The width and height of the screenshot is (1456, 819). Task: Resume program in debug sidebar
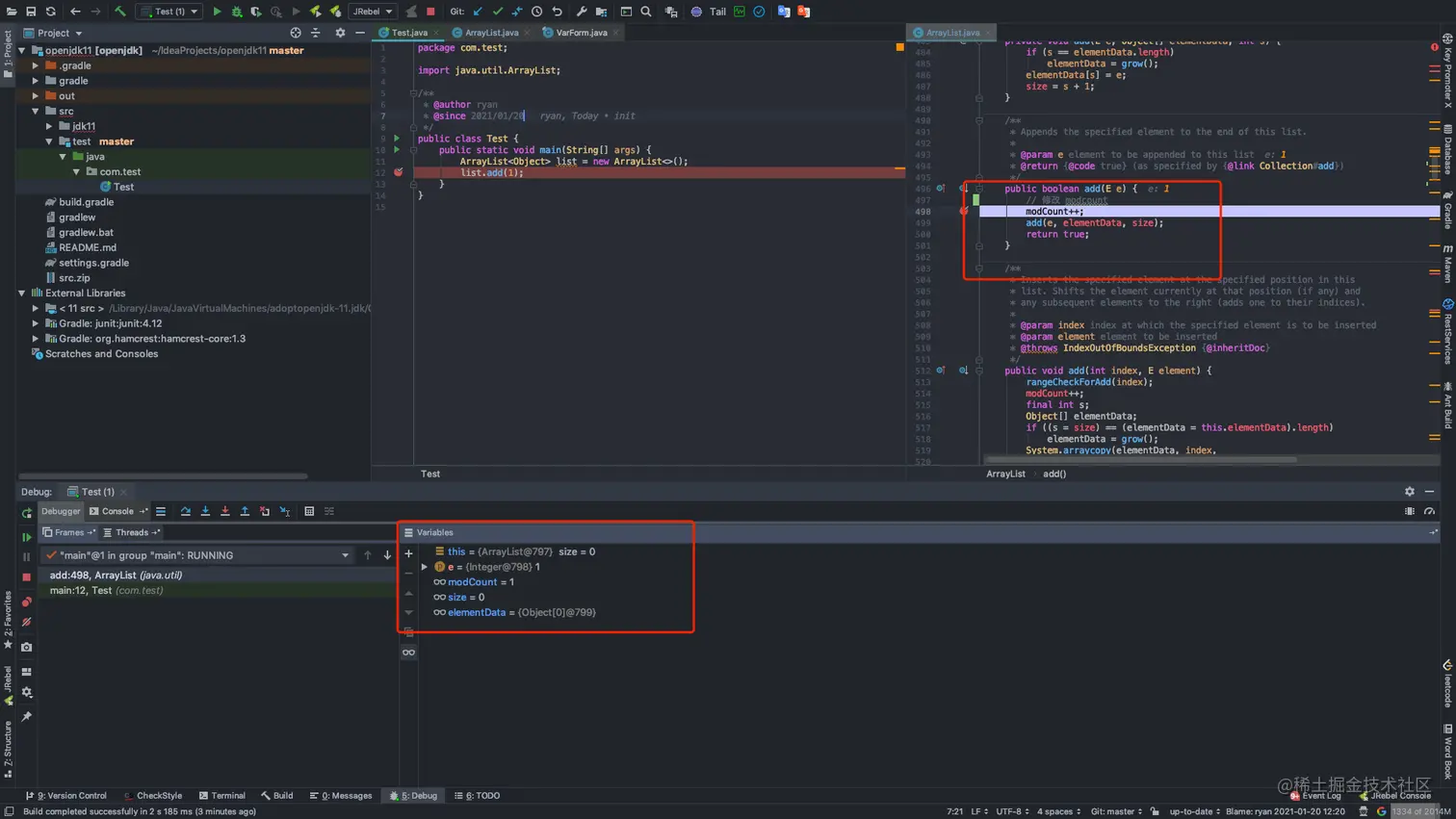pyautogui.click(x=27, y=537)
